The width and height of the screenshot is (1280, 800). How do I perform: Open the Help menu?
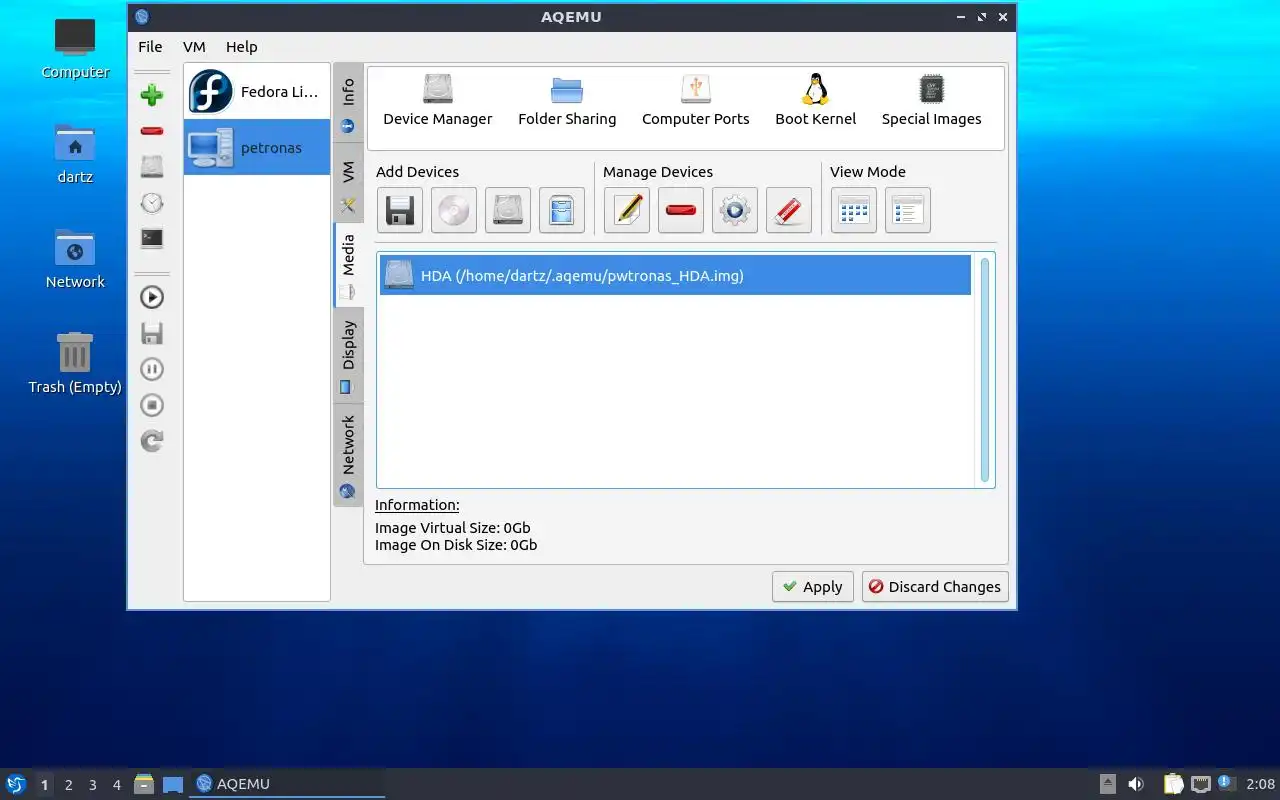241,46
